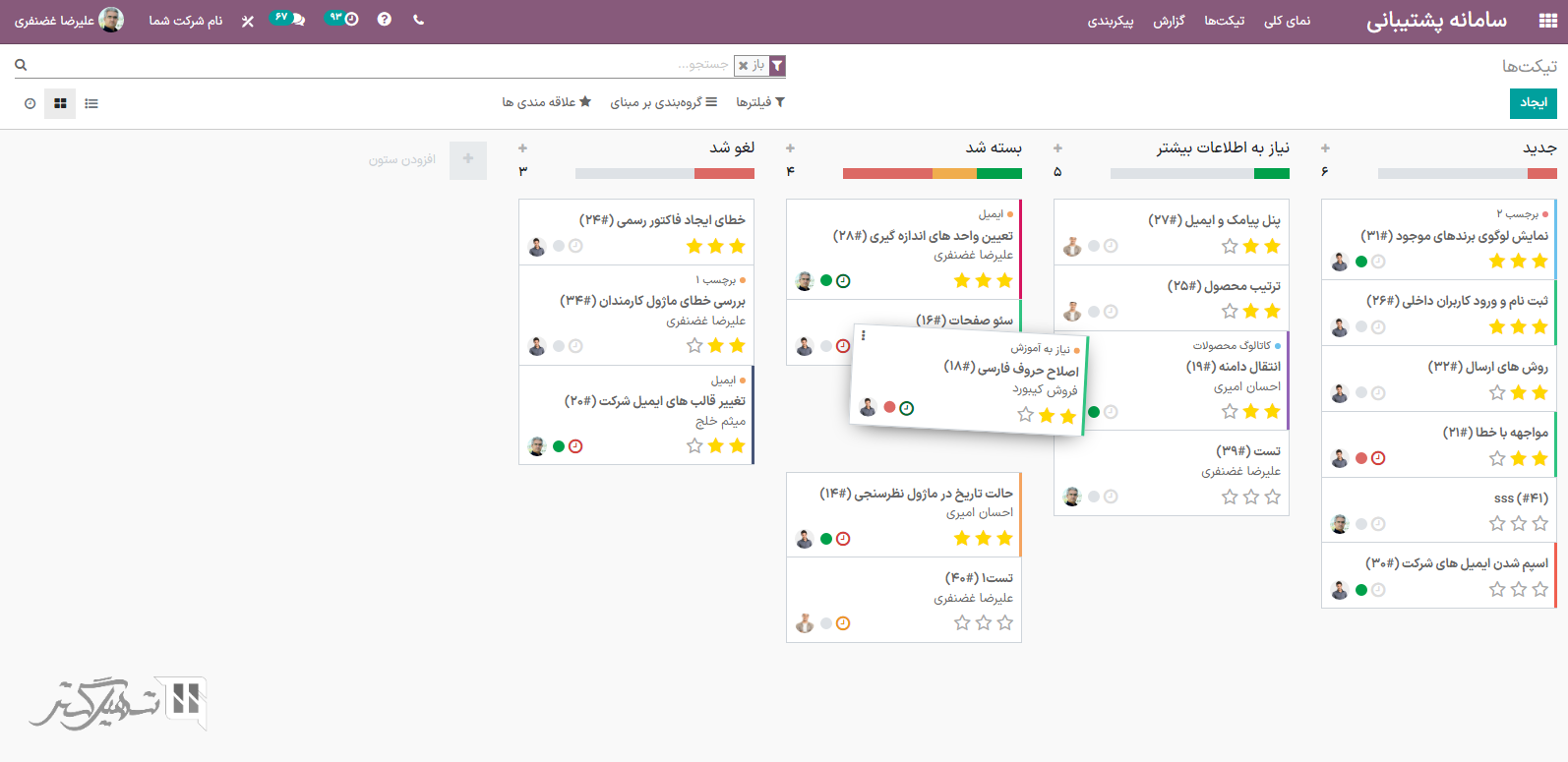
Task: Click the help question mark icon
Action: (385, 20)
